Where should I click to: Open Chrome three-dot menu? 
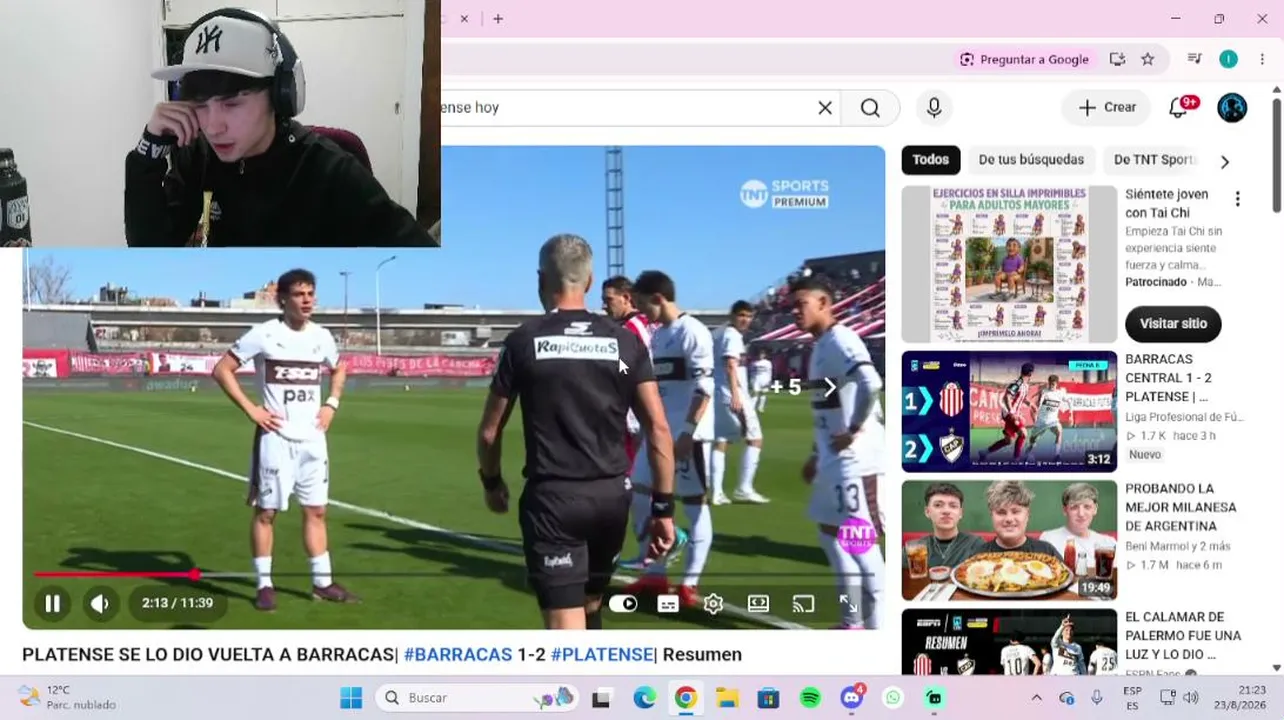click(1262, 59)
